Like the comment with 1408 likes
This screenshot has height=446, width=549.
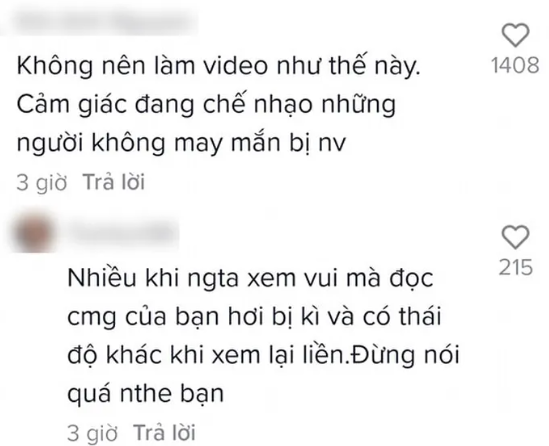[x=515, y=35]
